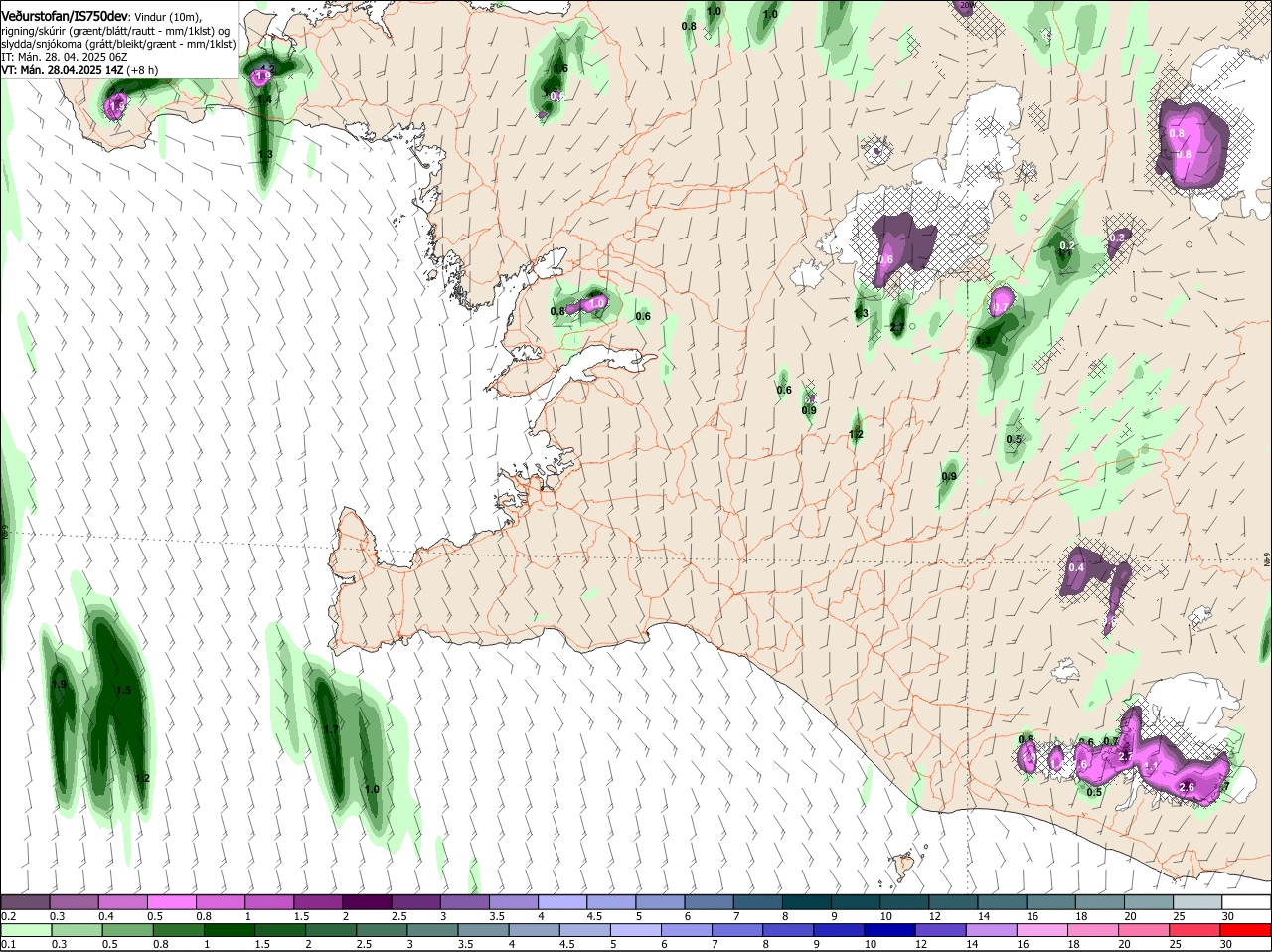Click the top-row legend swatch labeled 0.3
Screen dimensions: 1272x952
[x=74, y=902]
